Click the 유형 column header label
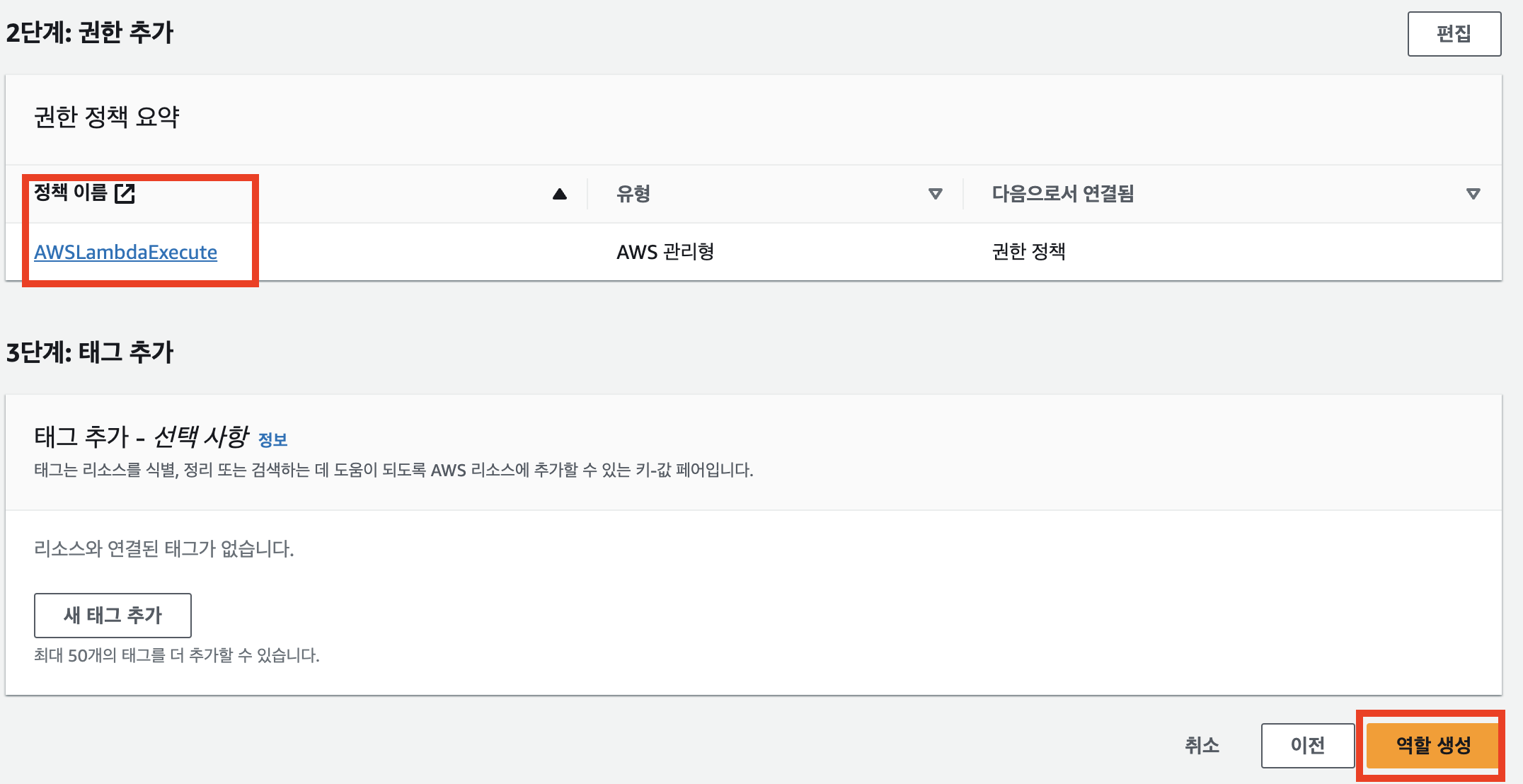This screenshot has height=784, width=1523. point(633,194)
